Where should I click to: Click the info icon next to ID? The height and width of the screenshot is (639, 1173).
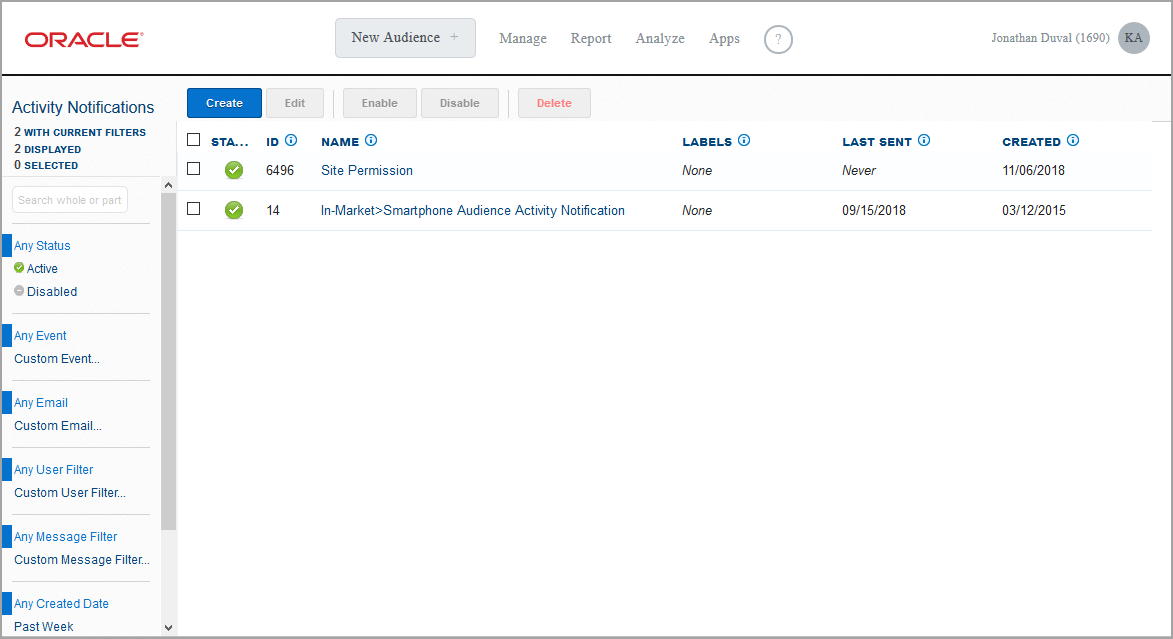(291, 140)
